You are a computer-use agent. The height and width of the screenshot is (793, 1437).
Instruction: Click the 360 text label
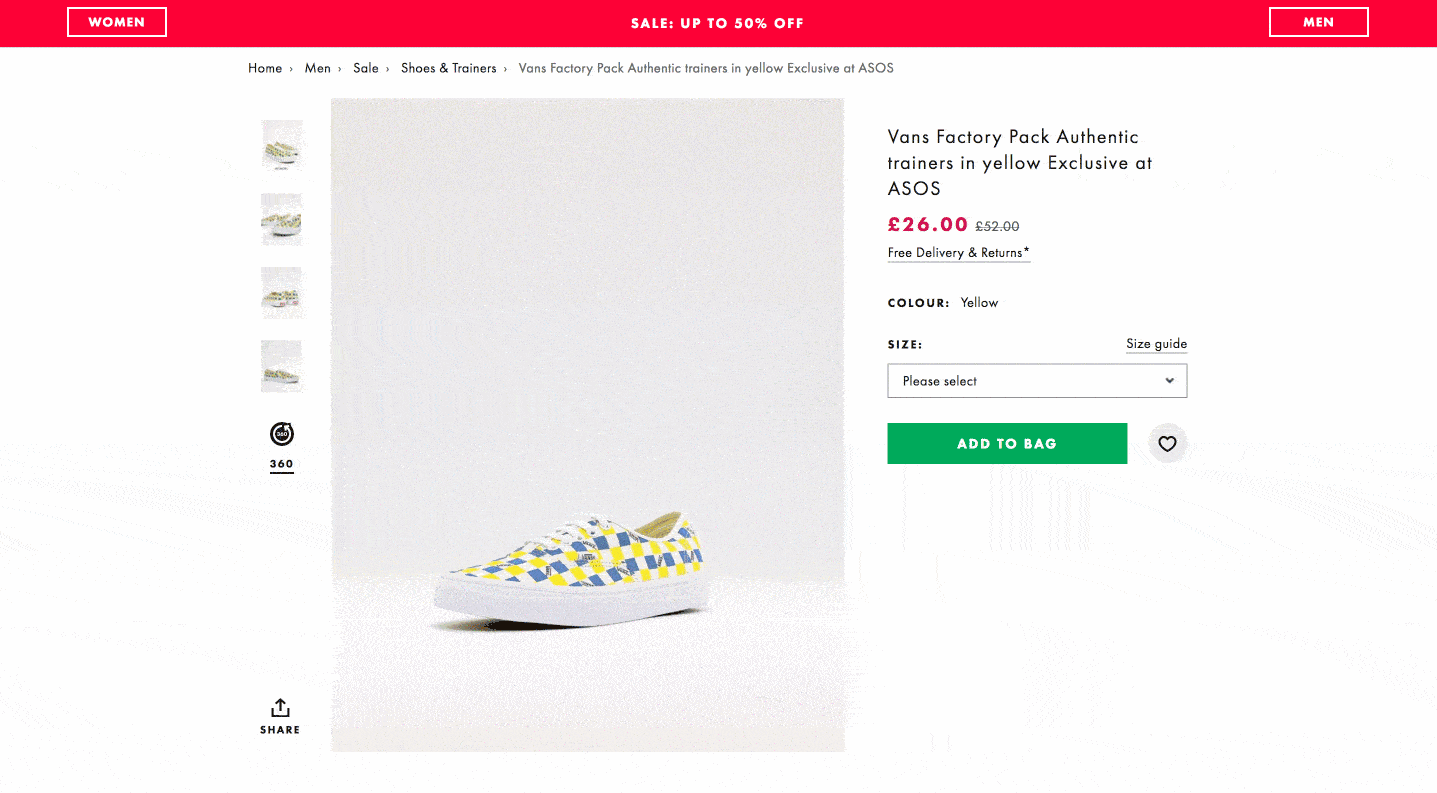[282, 464]
